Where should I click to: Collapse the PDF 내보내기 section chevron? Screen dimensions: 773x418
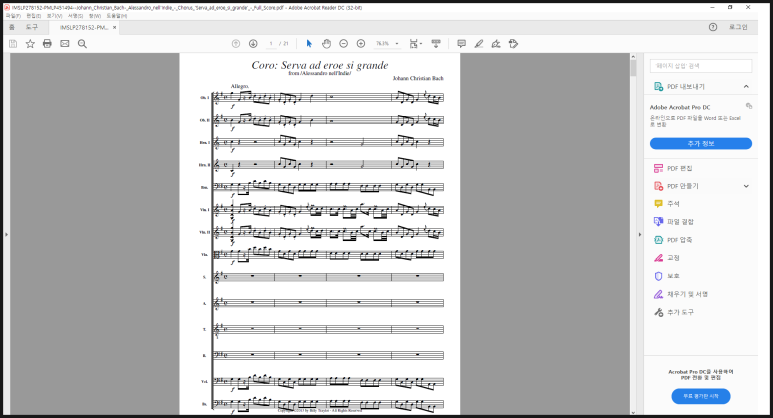746,87
